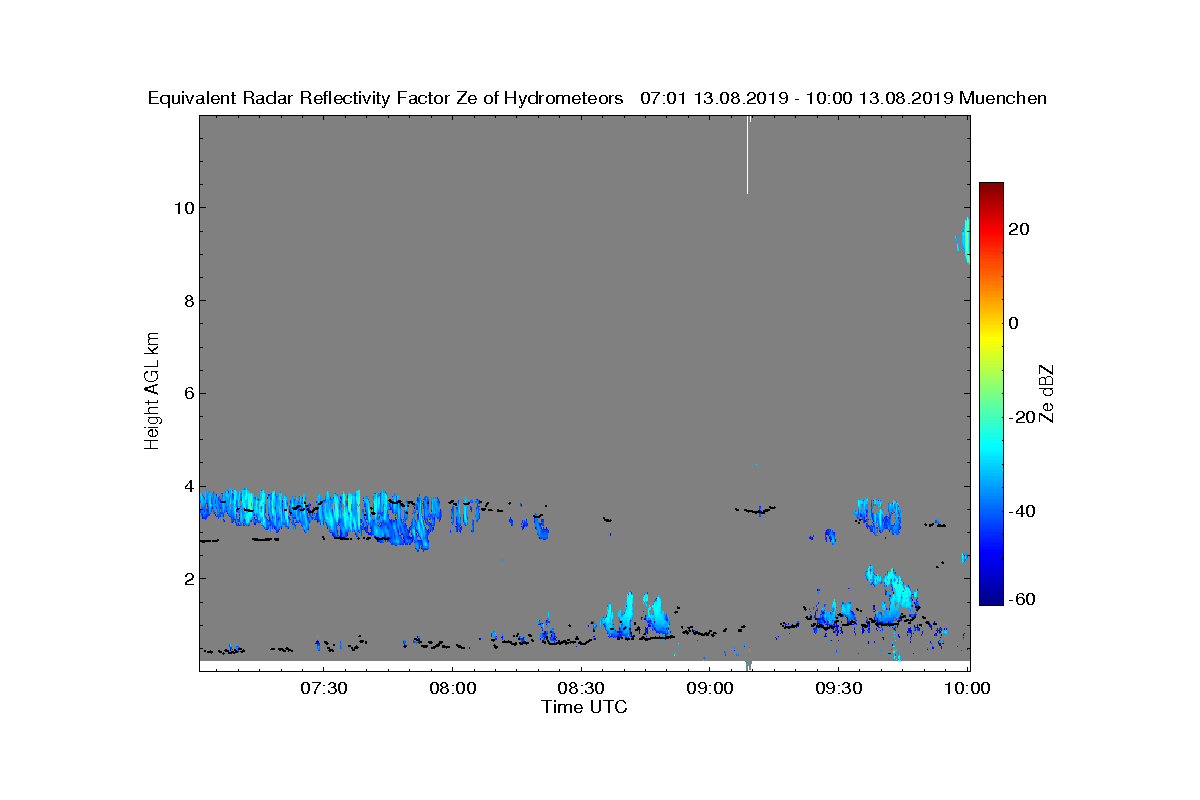Click the white vertical line near 09:10
The height and width of the screenshot is (800, 1200).
coord(747,155)
